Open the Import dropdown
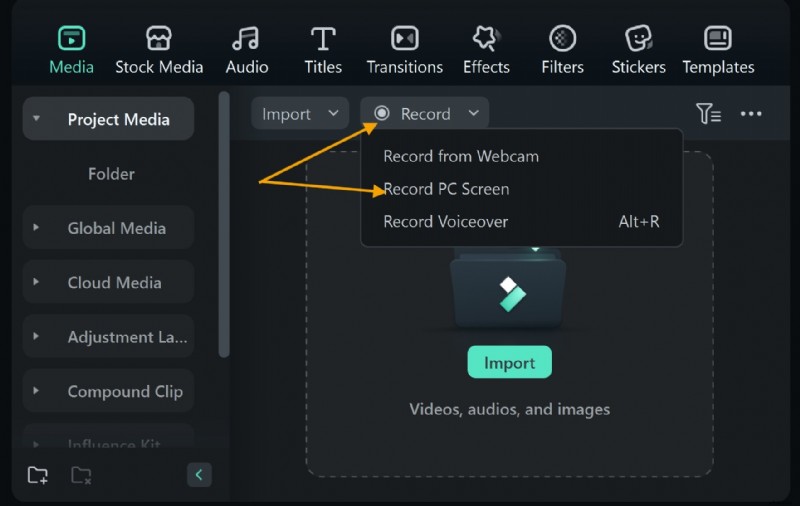800x506 pixels. tap(299, 114)
